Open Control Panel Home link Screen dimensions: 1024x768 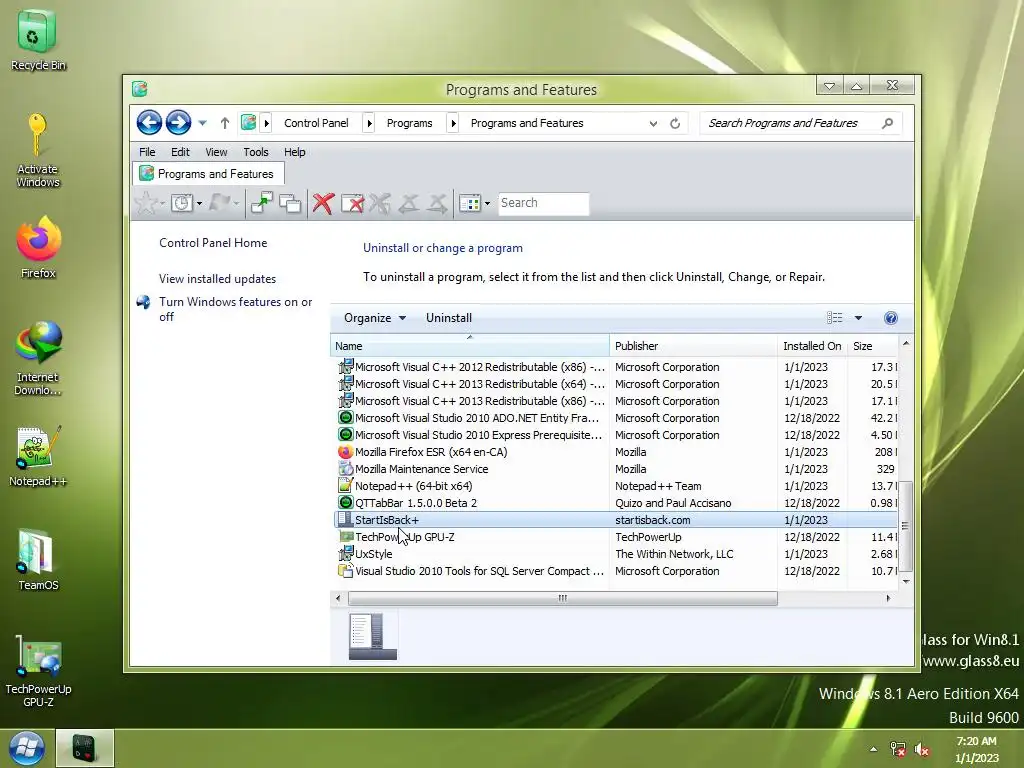pyautogui.click(x=213, y=243)
